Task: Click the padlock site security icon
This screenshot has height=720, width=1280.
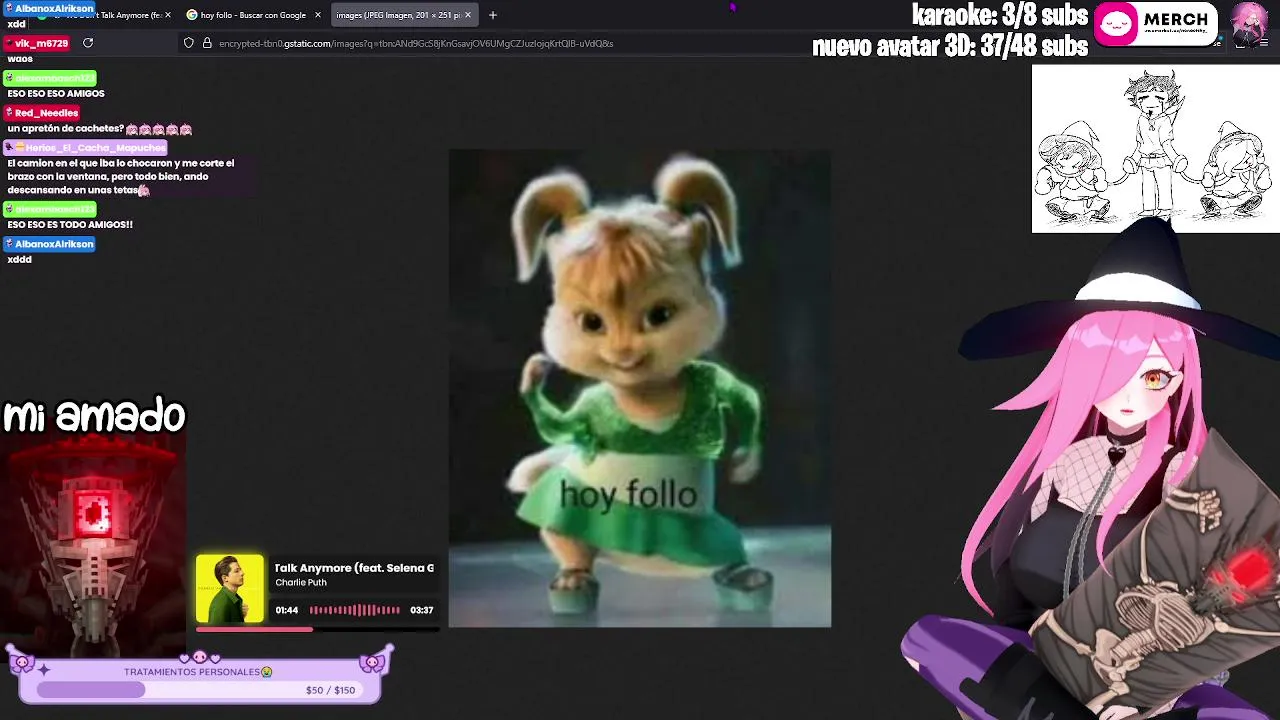Action: click(x=207, y=43)
